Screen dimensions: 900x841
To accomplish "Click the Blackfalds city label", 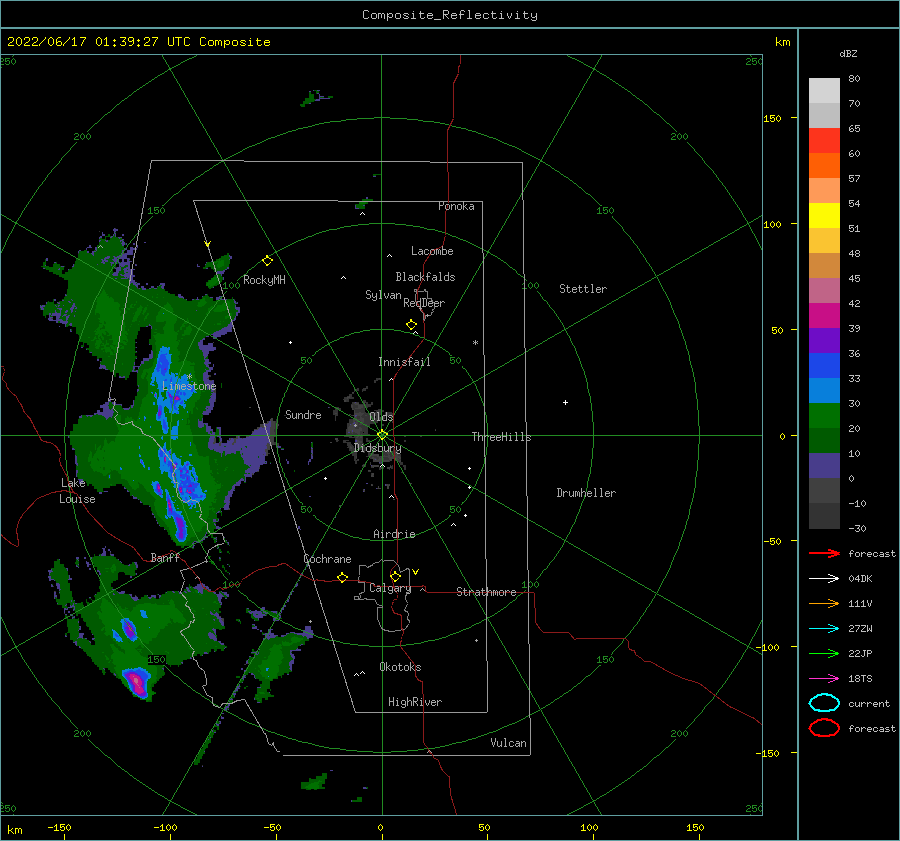I will click(x=425, y=277).
